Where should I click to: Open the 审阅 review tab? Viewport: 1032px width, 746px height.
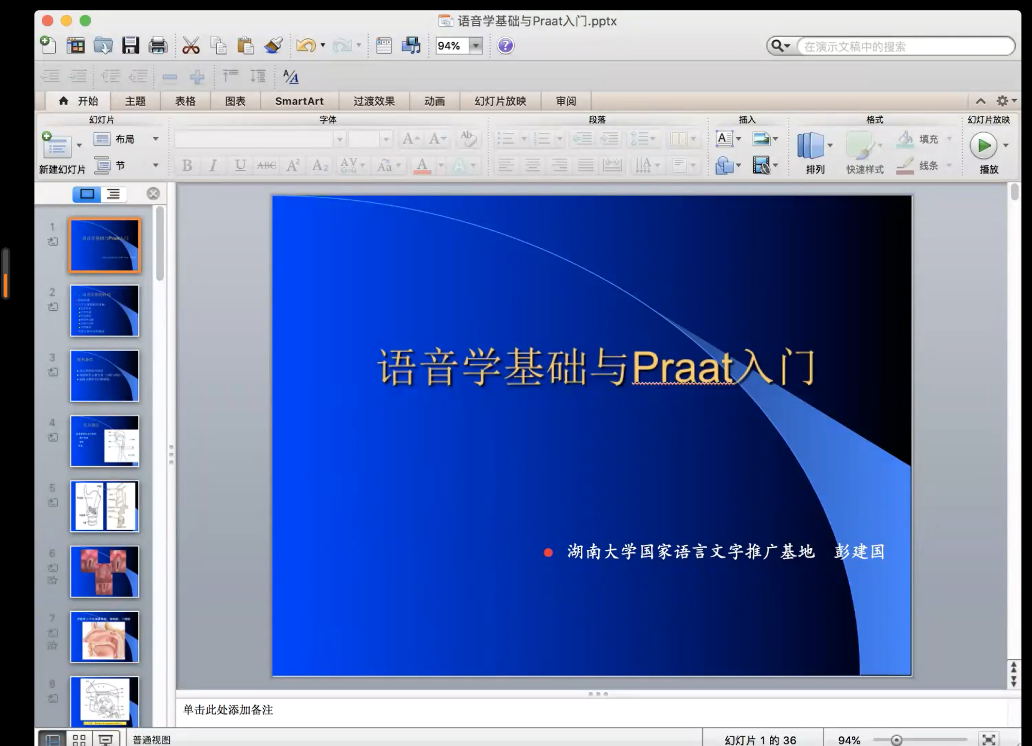(x=566, y=101)
